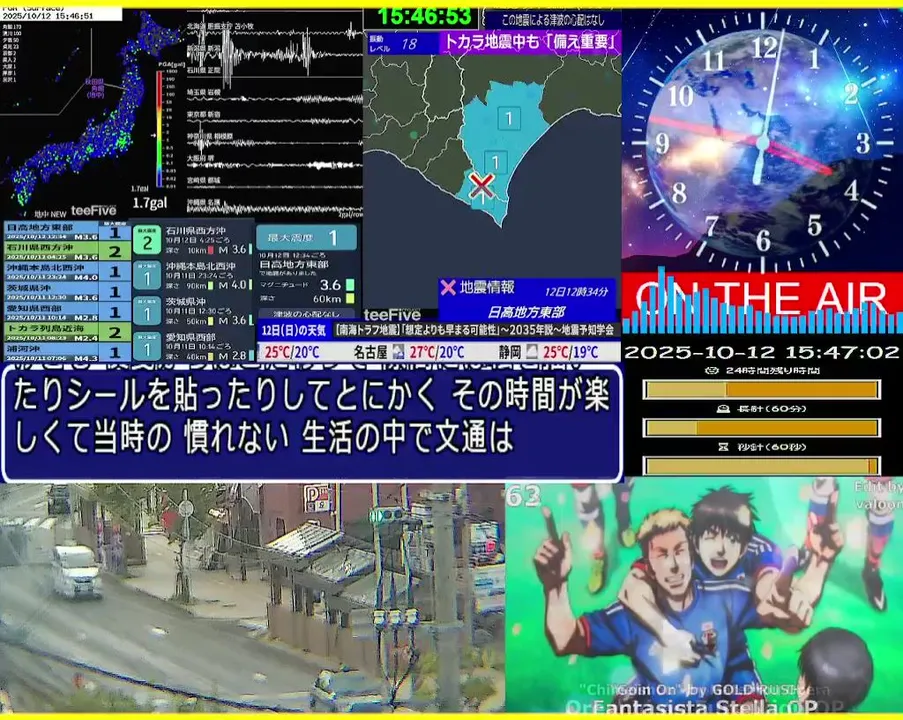Screen dimensions: 903x720
Task: Click the 沖縄県 名護 waveform label
Action: (203, 203)
